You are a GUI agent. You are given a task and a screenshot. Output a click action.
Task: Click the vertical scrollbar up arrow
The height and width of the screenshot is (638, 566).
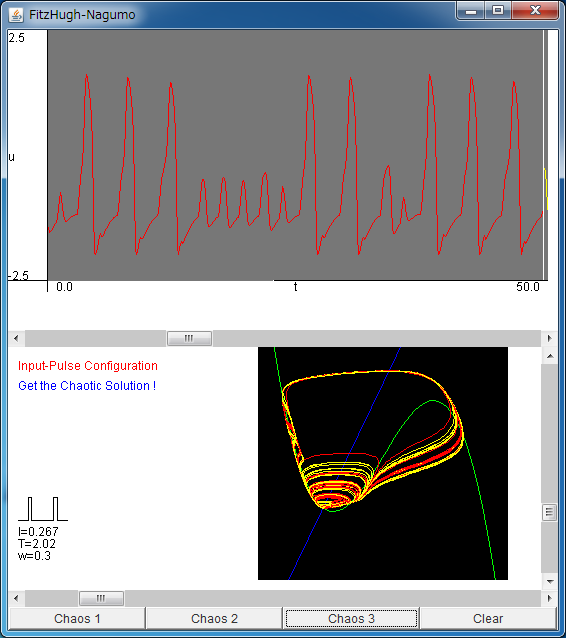(550, 356)
